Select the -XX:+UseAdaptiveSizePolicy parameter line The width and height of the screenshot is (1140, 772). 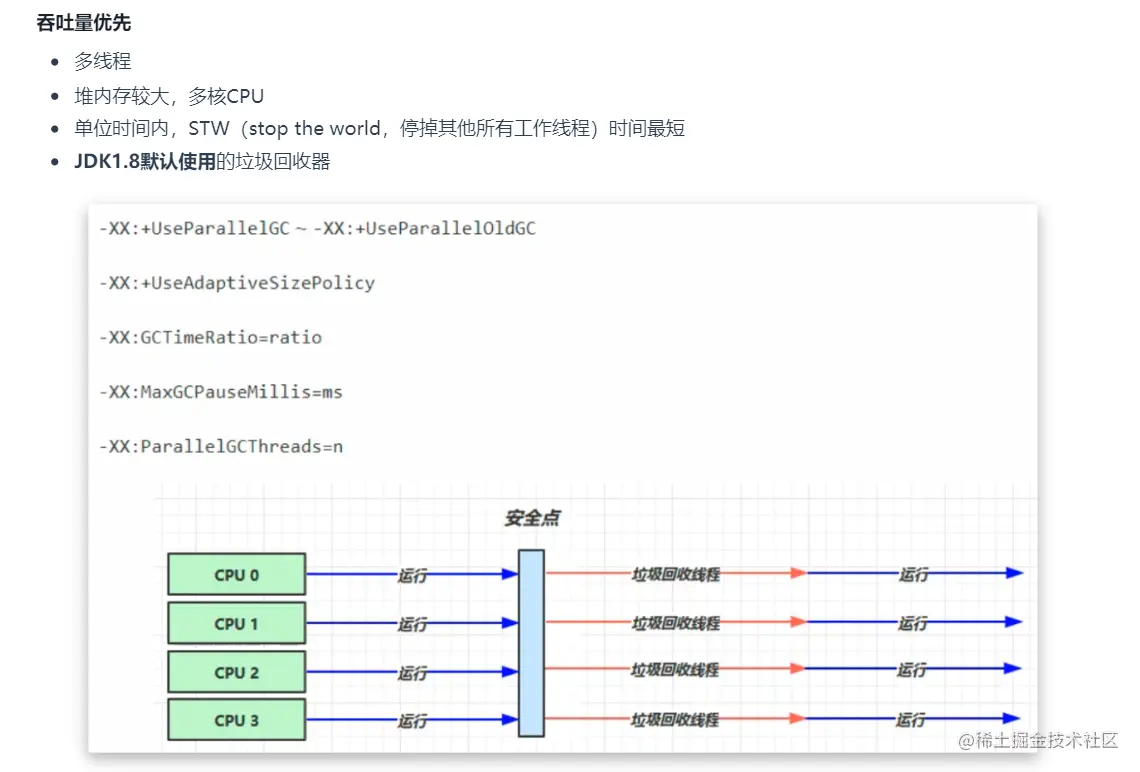(237, 283)
